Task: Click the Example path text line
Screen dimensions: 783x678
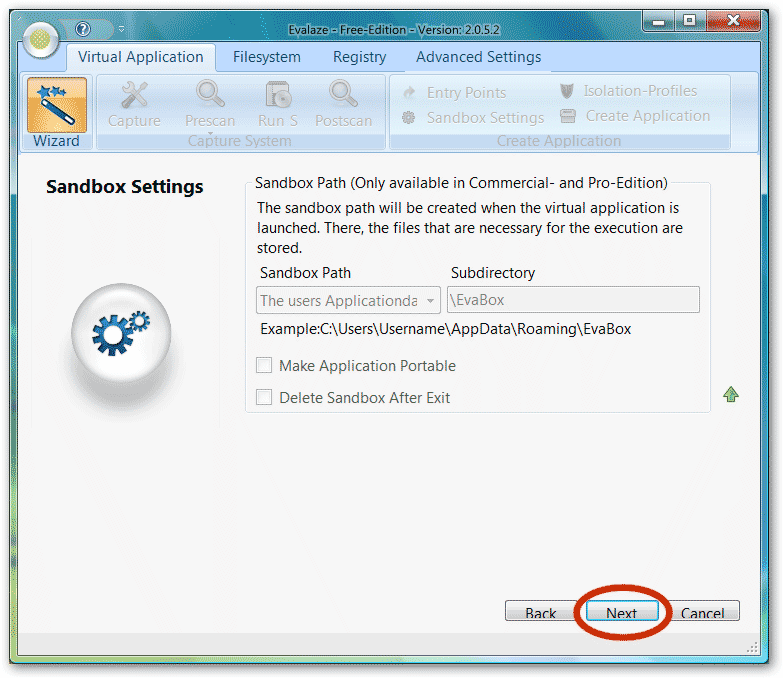Action: [445, 329]
